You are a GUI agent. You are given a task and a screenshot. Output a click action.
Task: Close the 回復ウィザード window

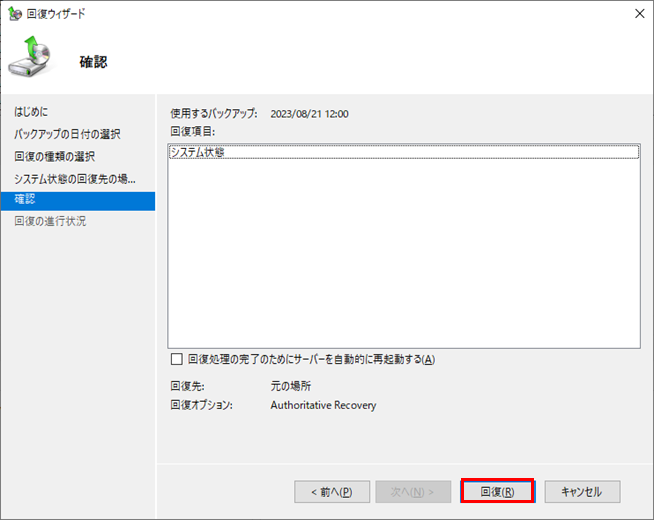[639, 14]
